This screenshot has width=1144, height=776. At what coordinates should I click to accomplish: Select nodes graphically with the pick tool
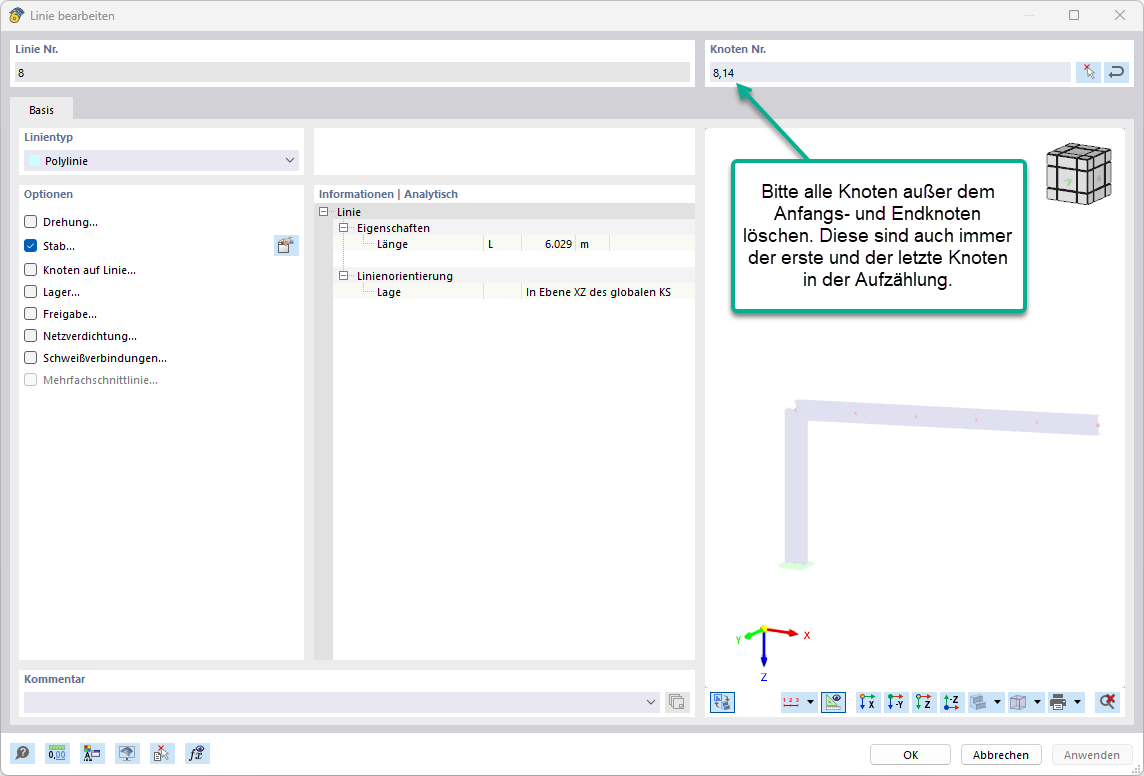pos(1089,72)
